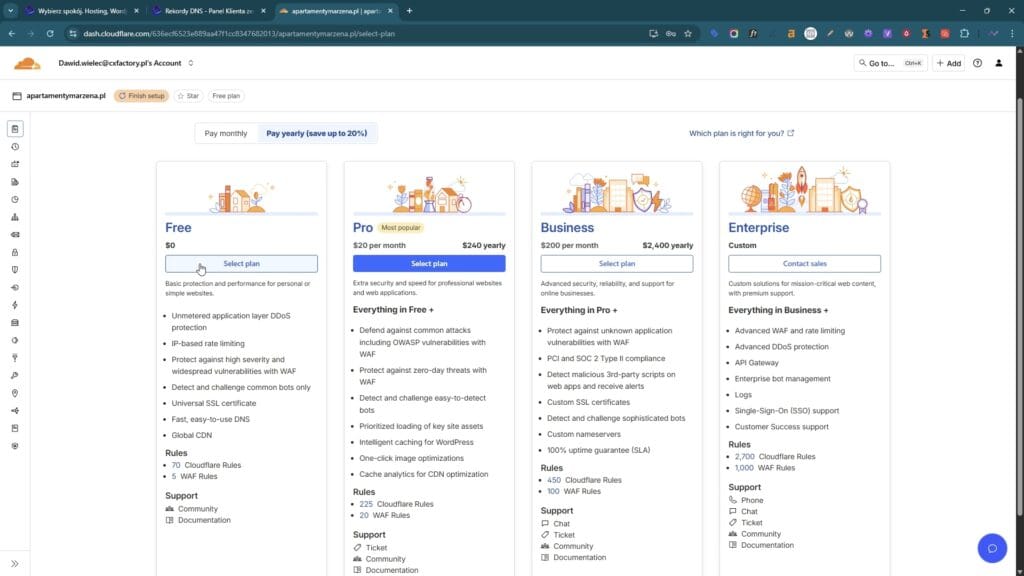
Task: Click the network hierarchy sidebar icon
Action: click(x=15, y=217)
